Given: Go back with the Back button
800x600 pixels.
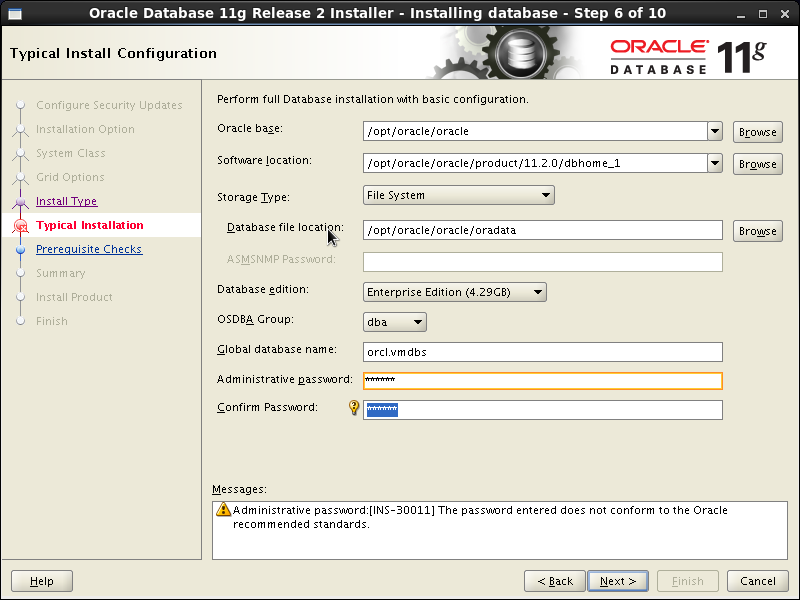Looking at the screenshot, I should [555, 581].
